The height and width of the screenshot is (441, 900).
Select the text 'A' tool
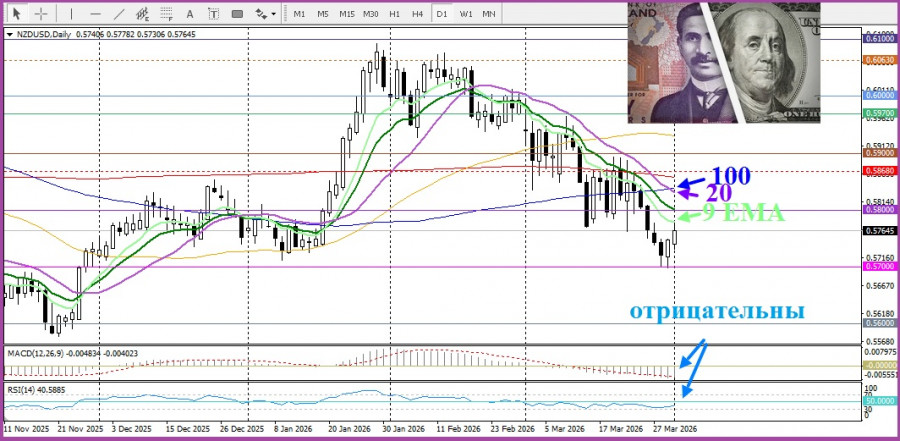coord(191,14)
